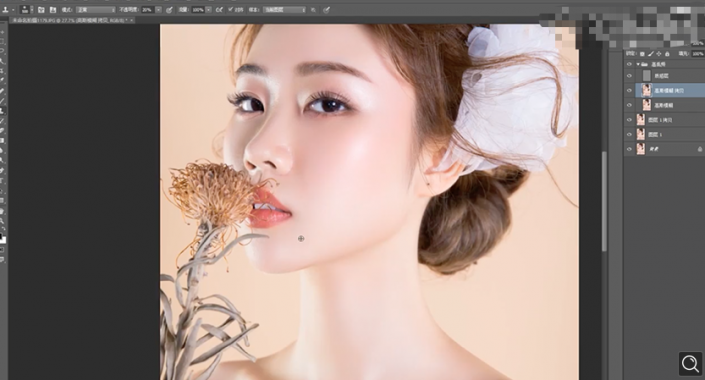Screen dimensions: 705x380
Task: Select the Clone Stamp tool in the toolbox
Action: click(x=3, y=111)
